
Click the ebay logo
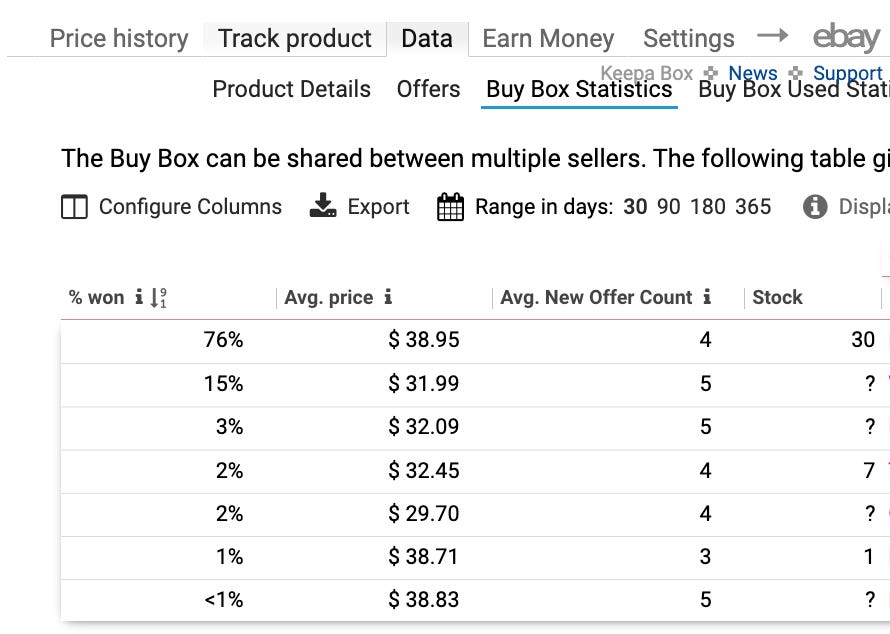(845, 38)
